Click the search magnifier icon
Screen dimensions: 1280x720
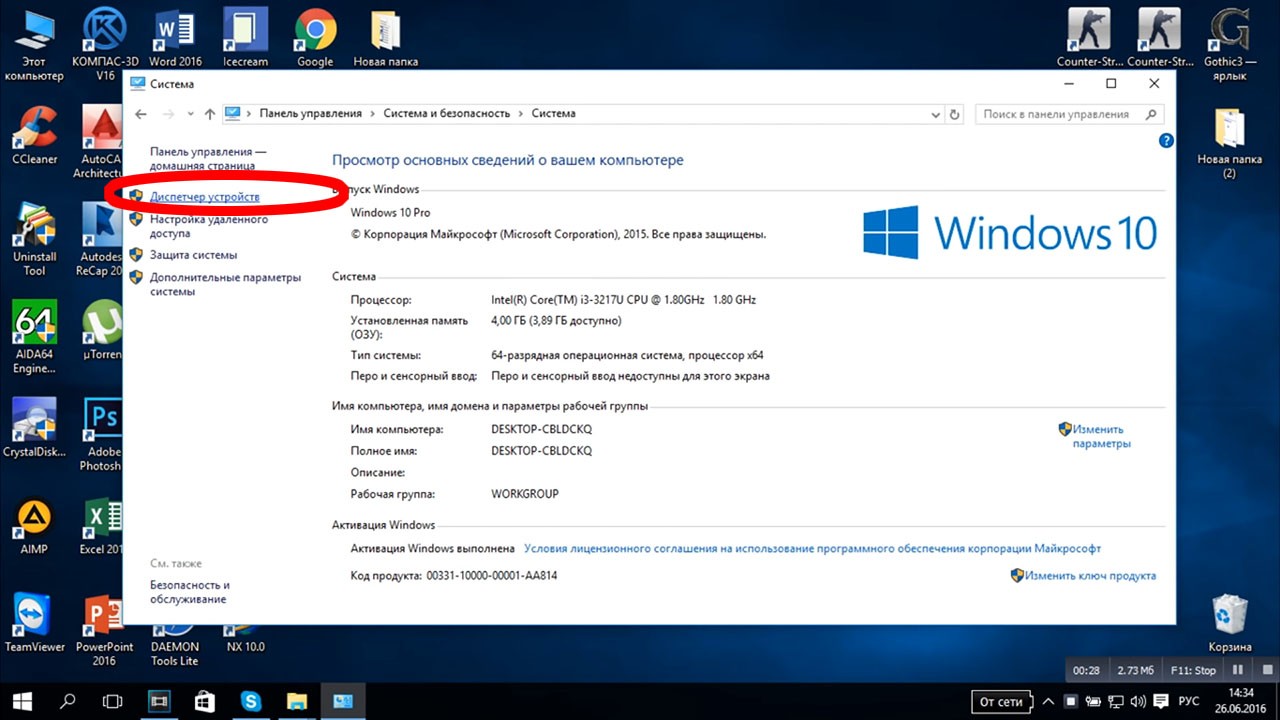[1153, 114]
